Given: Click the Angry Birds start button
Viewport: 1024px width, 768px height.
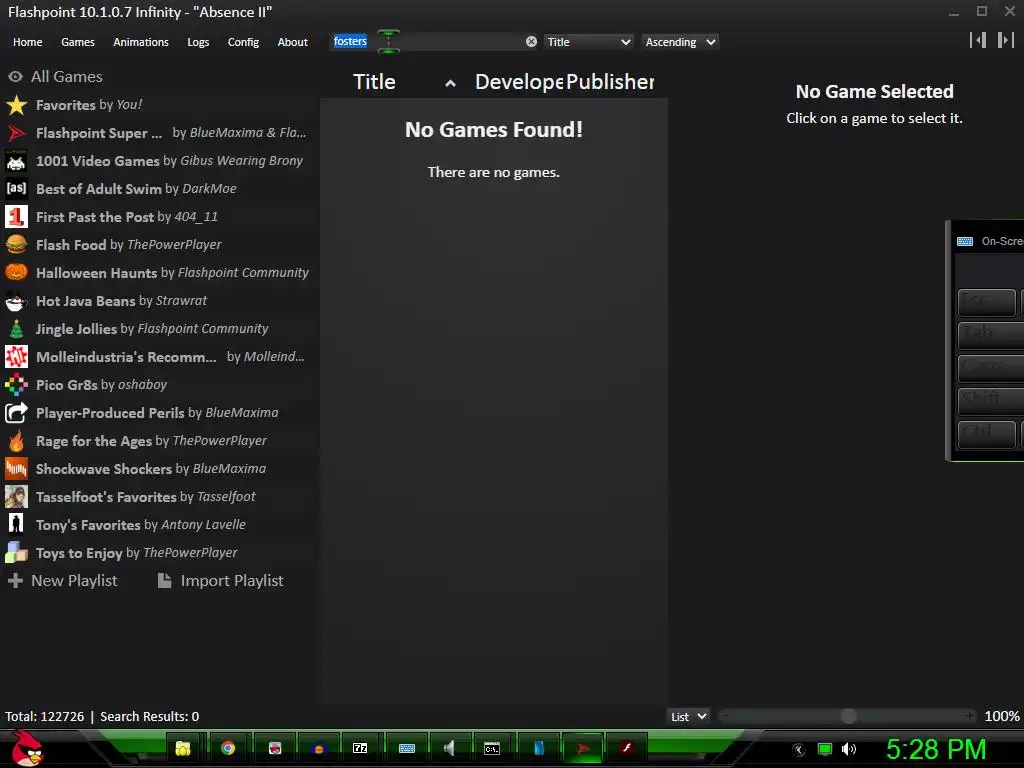Looking at the screenshot, I should click(x=27, y=748).
